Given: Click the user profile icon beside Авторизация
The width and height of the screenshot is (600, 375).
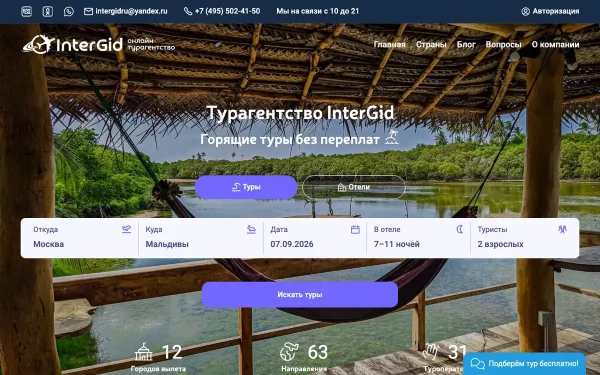Looking at the screenshot, I should click(525, 11).
